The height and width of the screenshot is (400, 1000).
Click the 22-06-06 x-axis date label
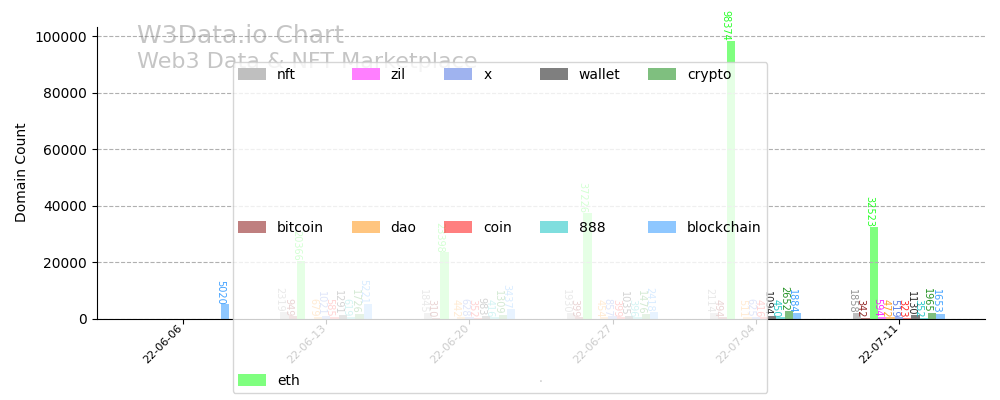163,344
